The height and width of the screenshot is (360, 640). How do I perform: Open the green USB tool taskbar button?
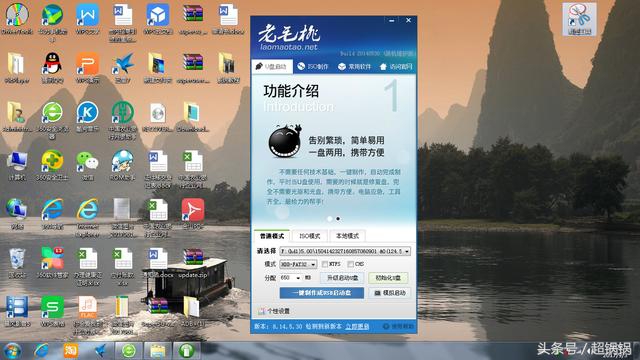(187, 351)
